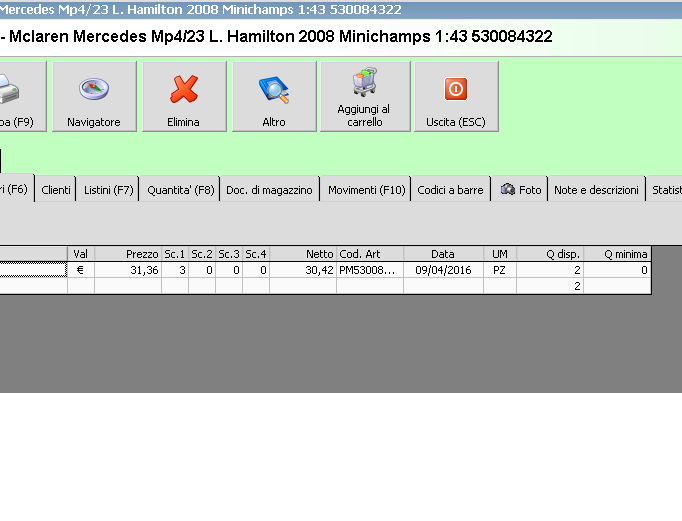Click the Q minima column header
The image size is (682, 521).
[x=617, y=254]
